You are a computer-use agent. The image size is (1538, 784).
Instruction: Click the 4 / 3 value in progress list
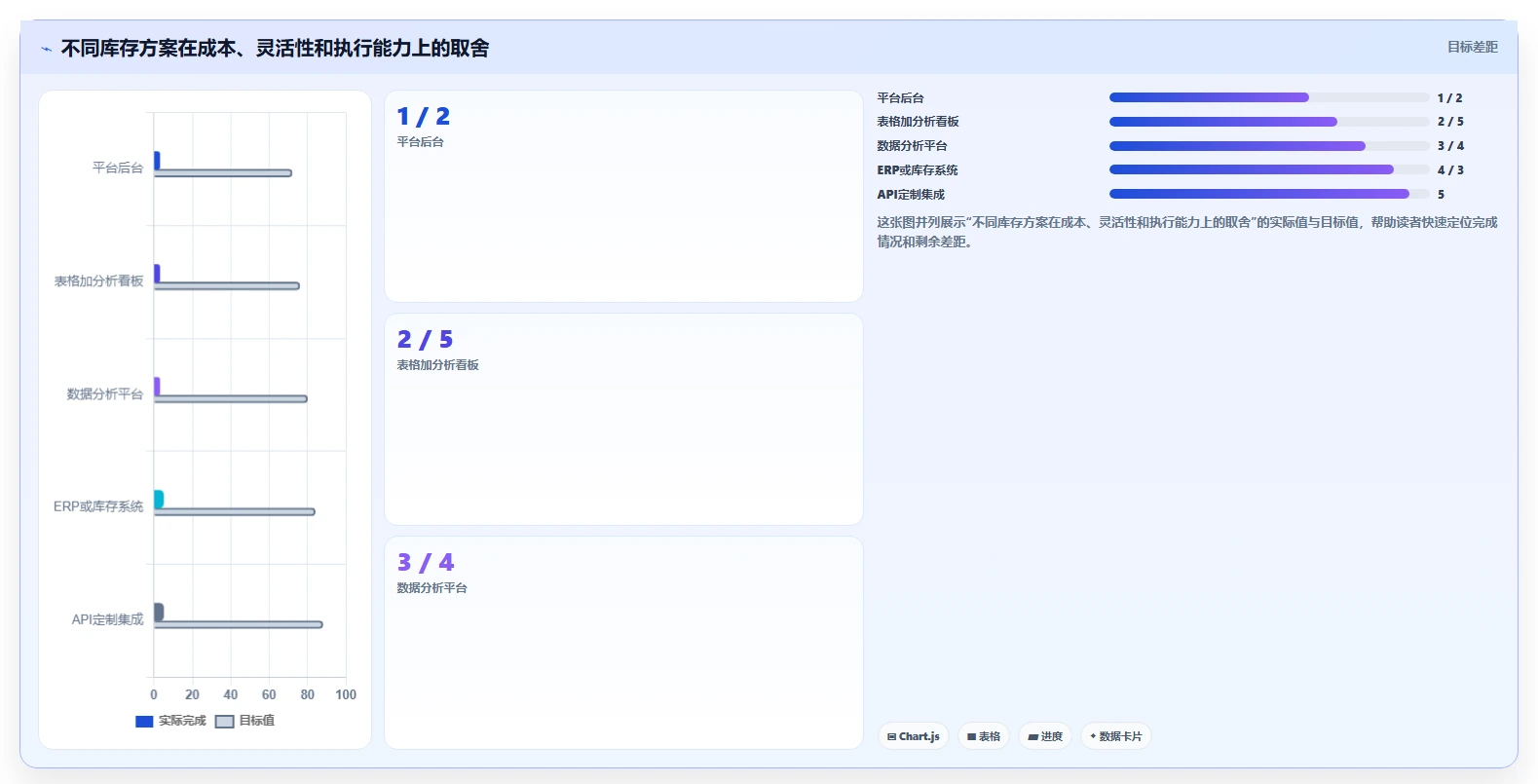(1450, 169)
